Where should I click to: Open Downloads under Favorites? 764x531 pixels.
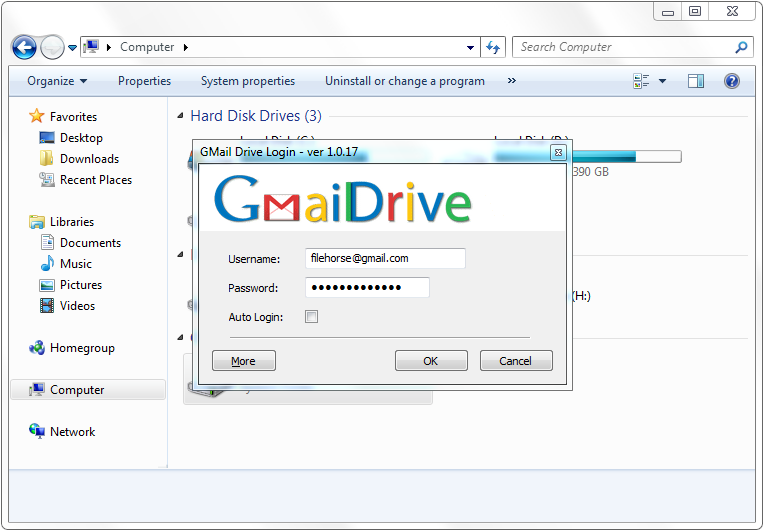click(89, 159)
